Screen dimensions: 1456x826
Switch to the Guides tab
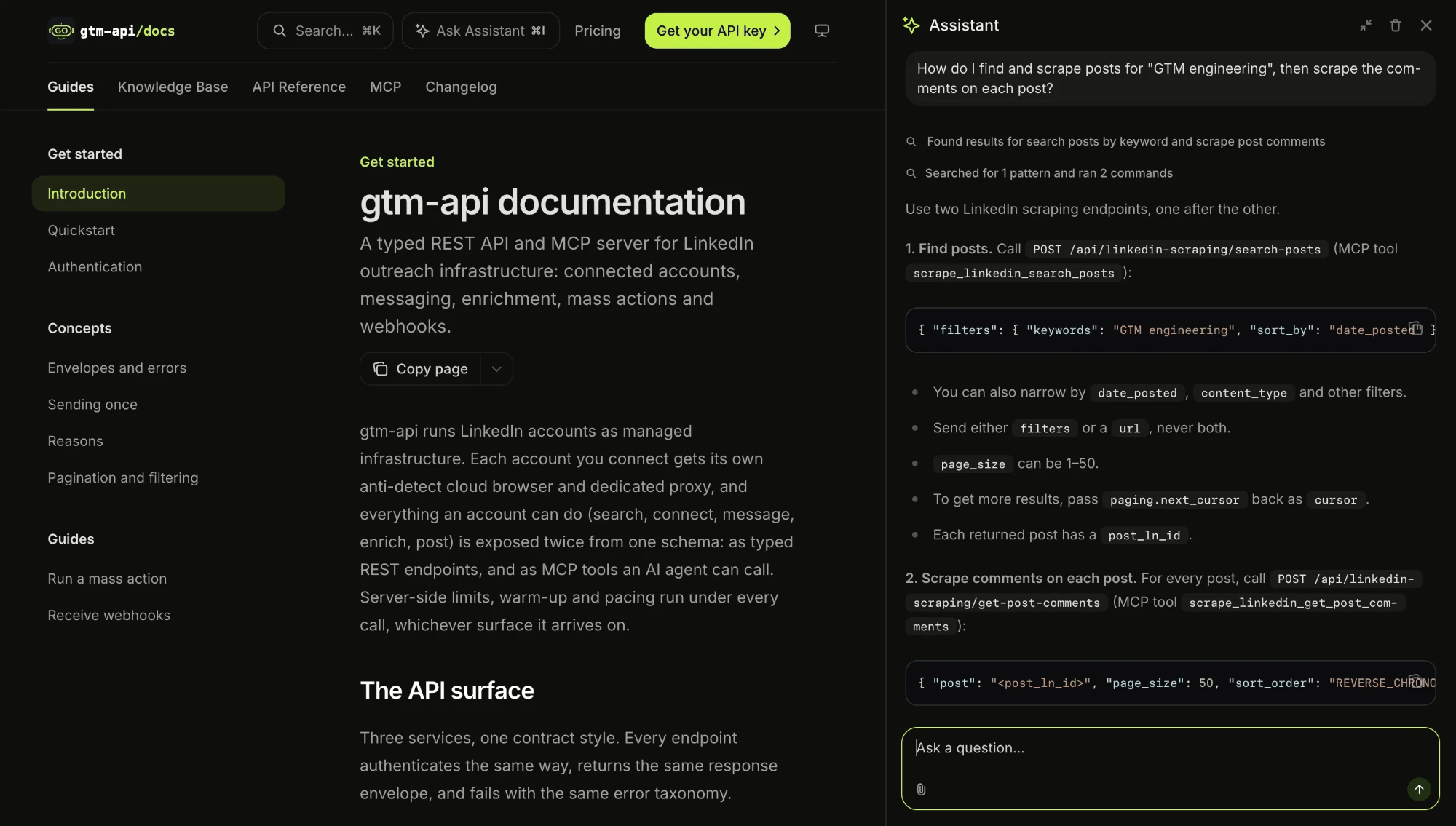[71, 87]
